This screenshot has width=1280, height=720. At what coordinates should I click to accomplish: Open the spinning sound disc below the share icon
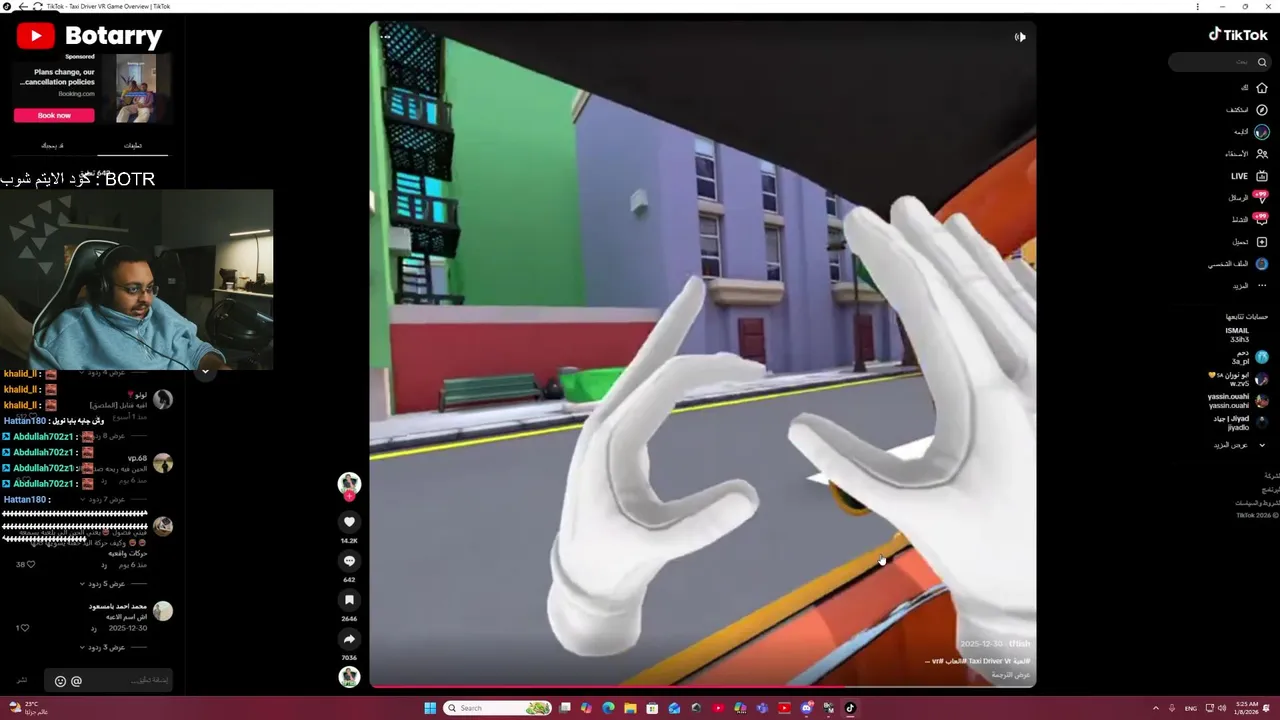tap(349, 677)
